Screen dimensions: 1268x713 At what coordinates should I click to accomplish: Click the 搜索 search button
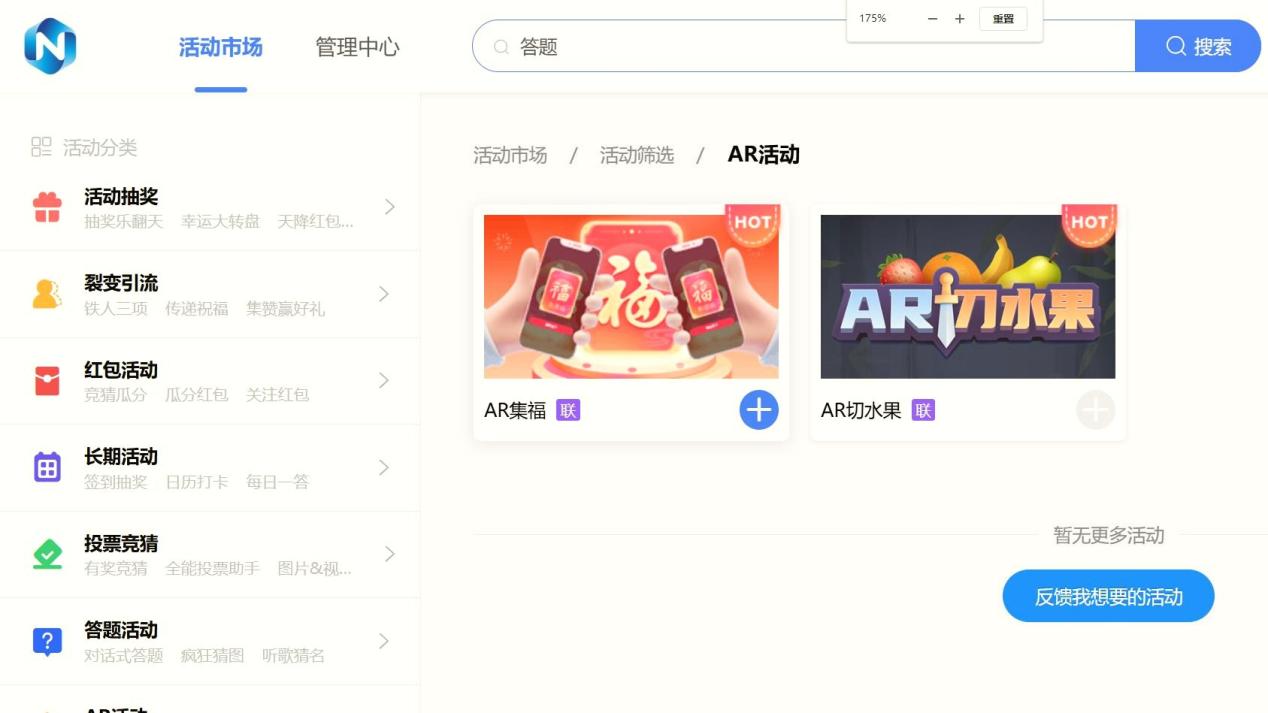pos(1198,46)
